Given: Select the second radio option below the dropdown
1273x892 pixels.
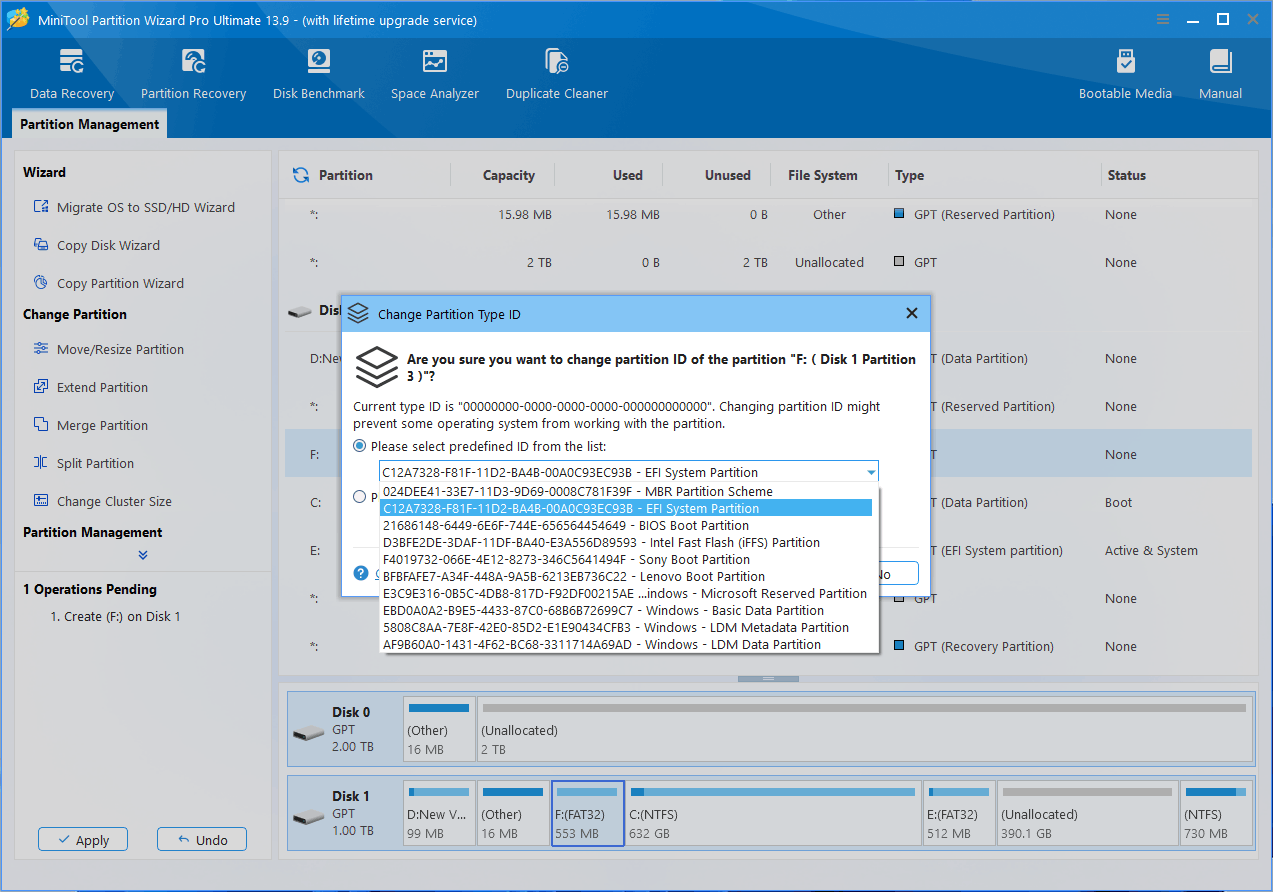Looking at the screenshot, I should (360, 496).
